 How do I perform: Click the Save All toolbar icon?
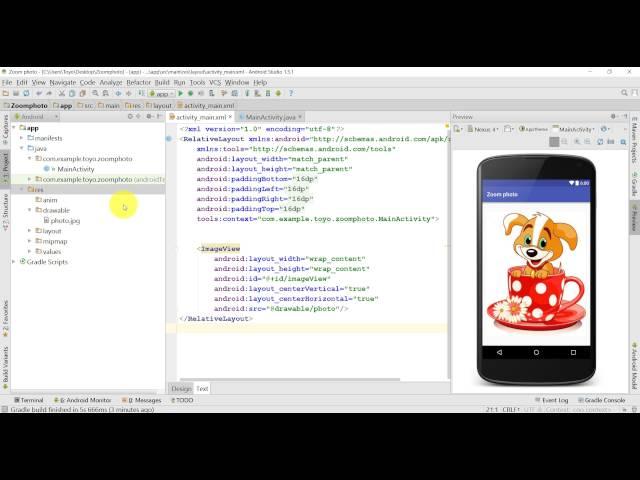(x=16, y=93)
